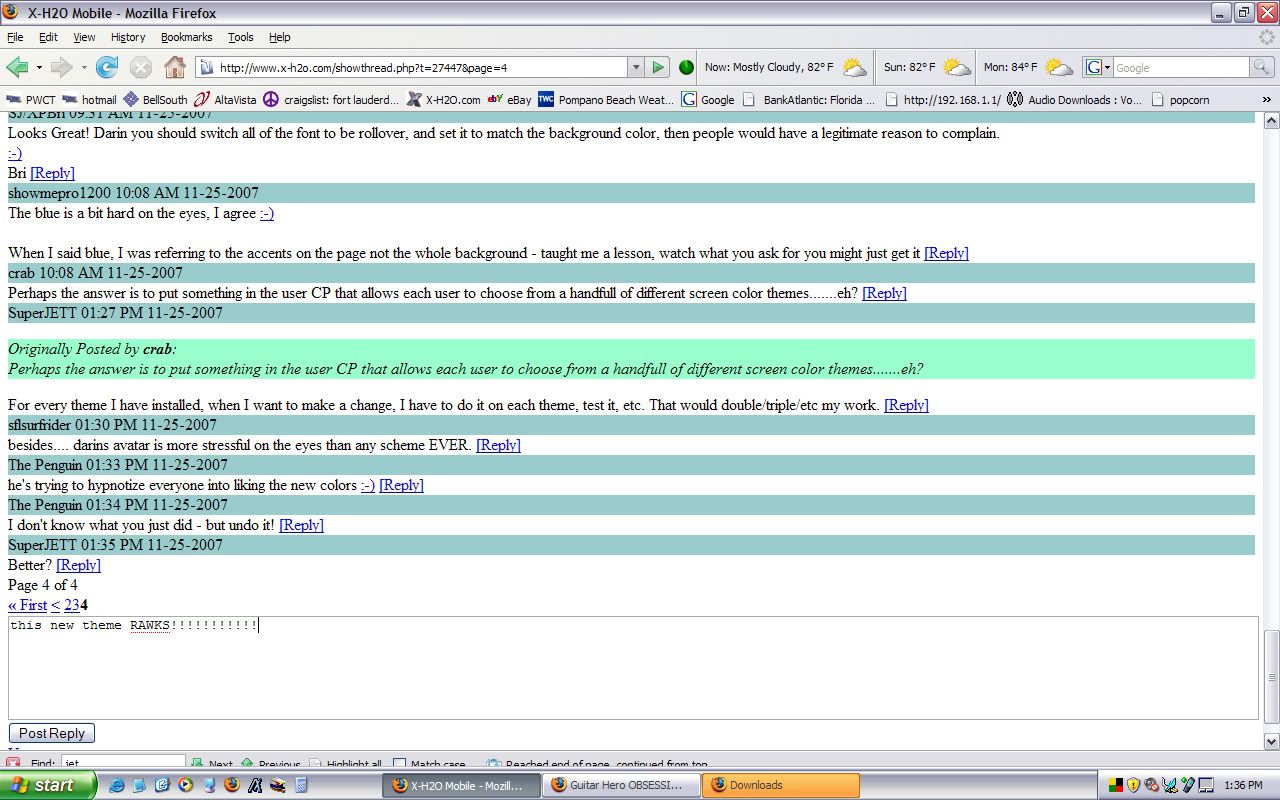Click the page 3 pagination link
The width and height of the screenshot is (1280, 800).
tap(76, 605)
